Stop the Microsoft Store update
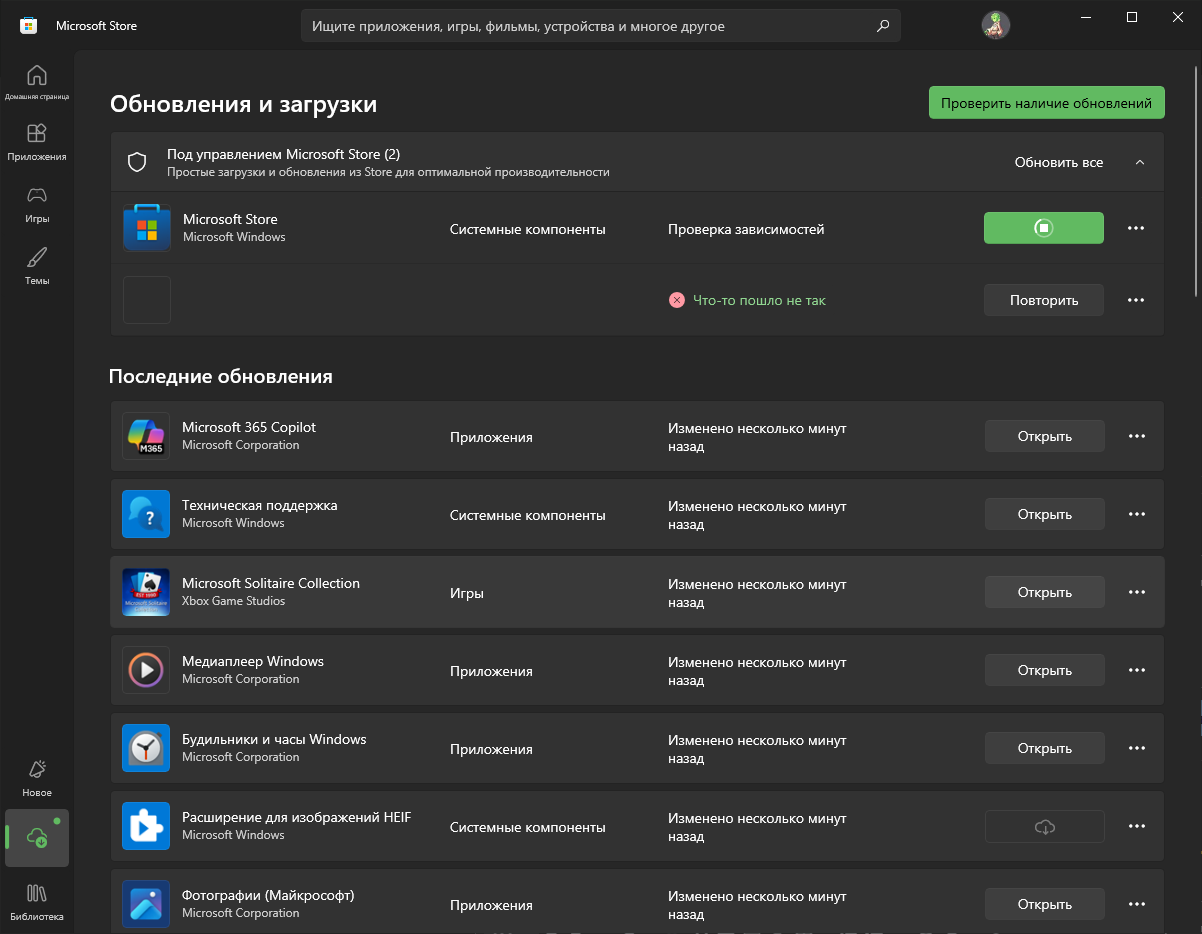 [x=1044, y=228]
